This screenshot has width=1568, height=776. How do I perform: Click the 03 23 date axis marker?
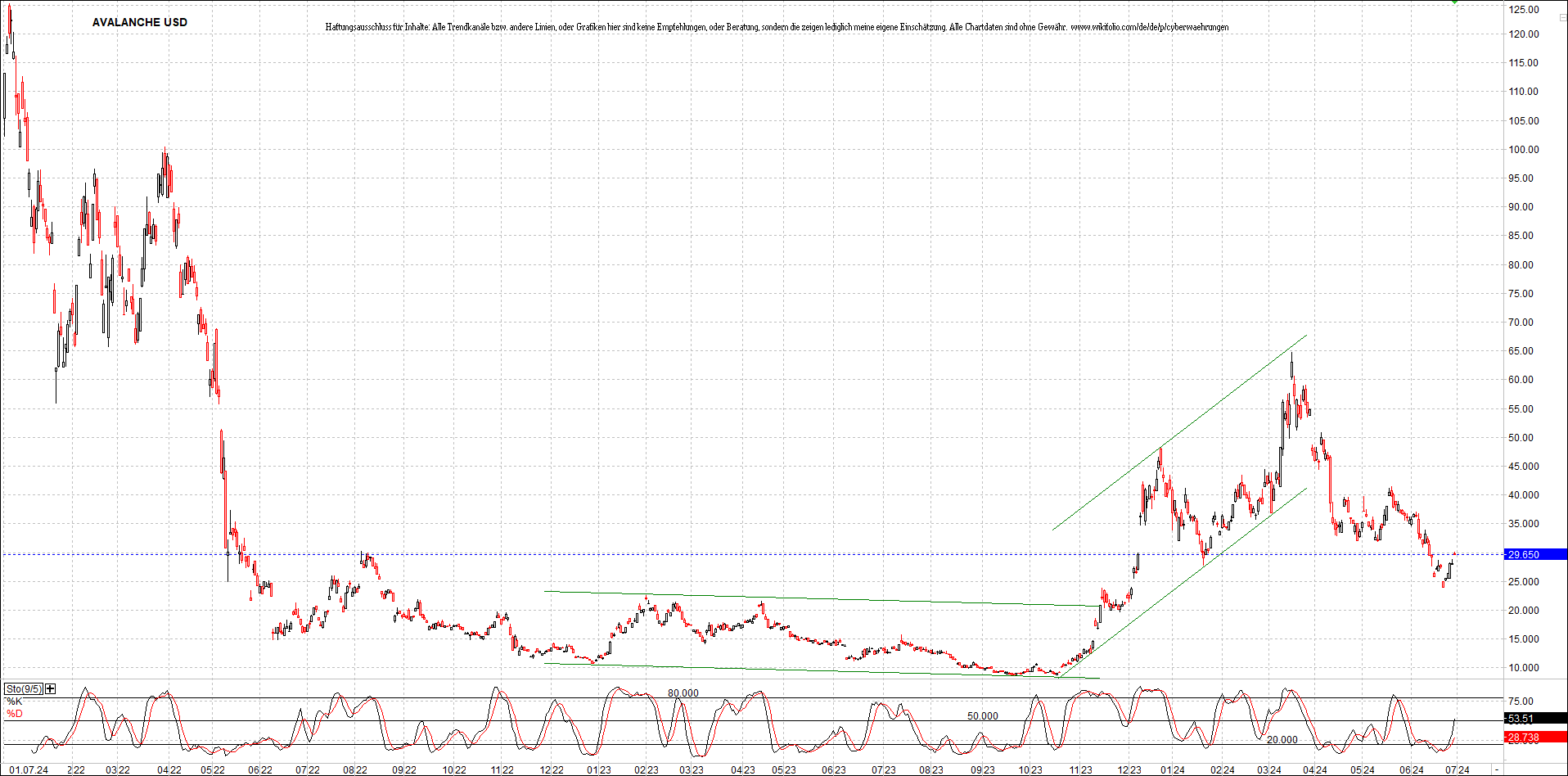tap(692, 770)
